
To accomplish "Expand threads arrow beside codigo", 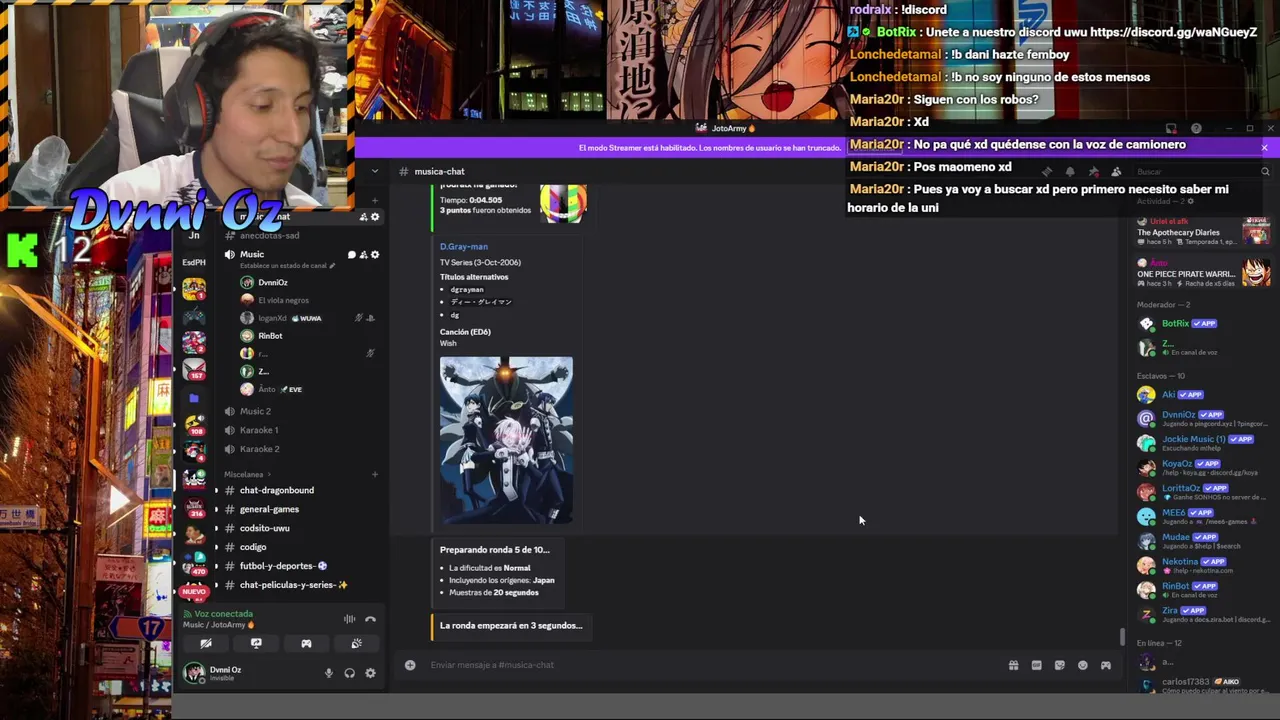I will 216,548.
